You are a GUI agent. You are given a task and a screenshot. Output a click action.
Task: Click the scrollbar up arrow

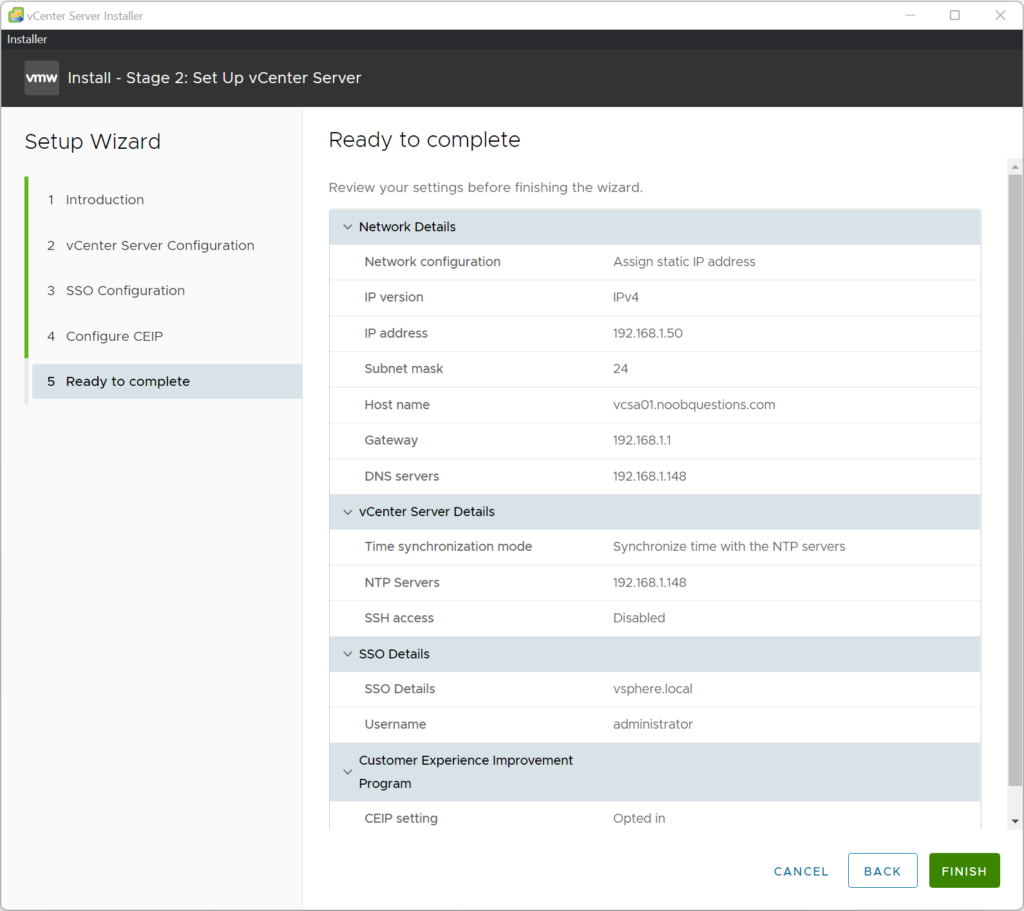pos(1015,168)
